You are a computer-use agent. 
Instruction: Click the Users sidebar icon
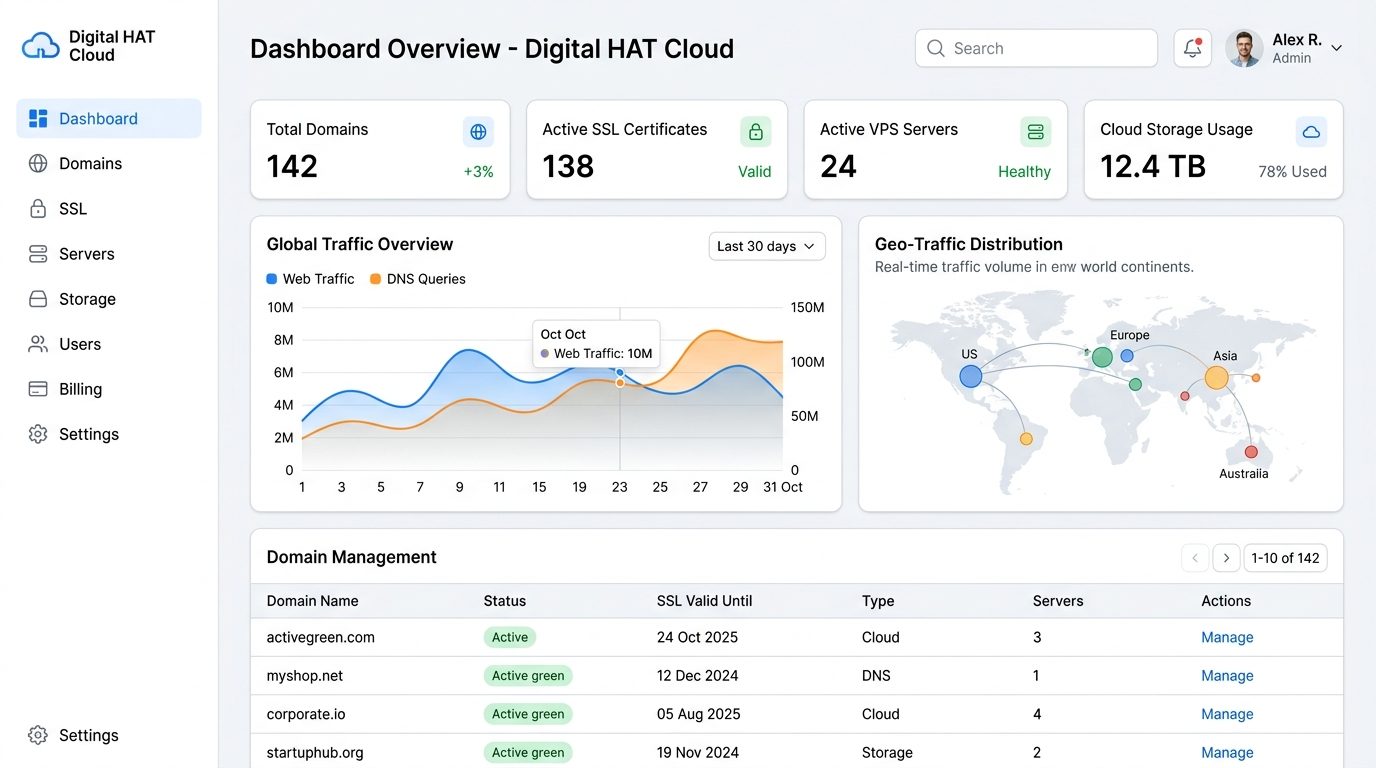[x=38, y=344]
